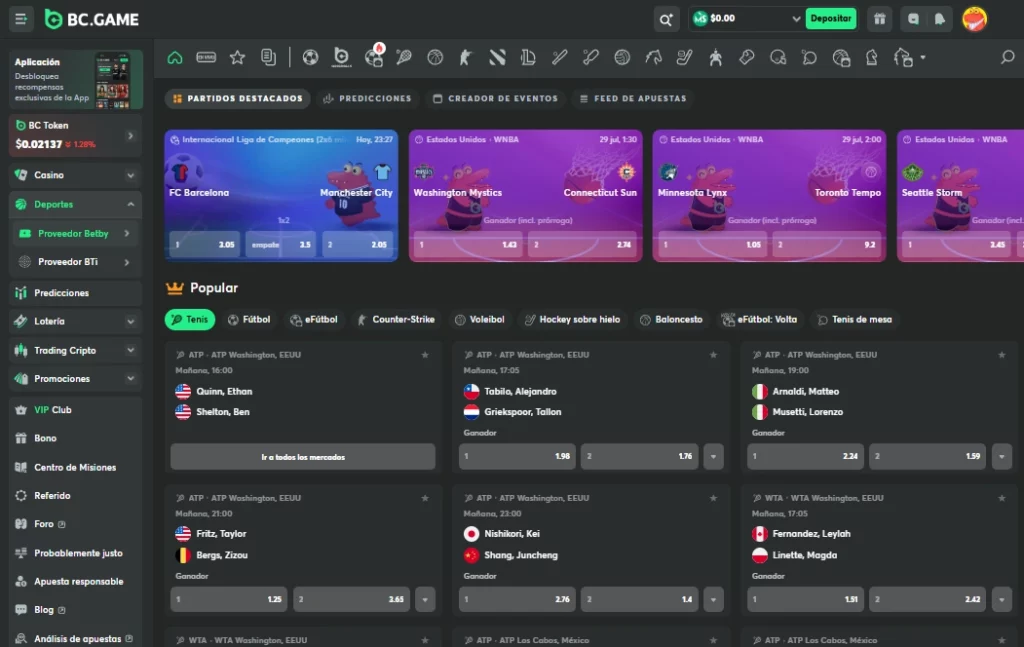Select the volleyball icon in toolbar

pyautogui.click(x=622, y=57)
